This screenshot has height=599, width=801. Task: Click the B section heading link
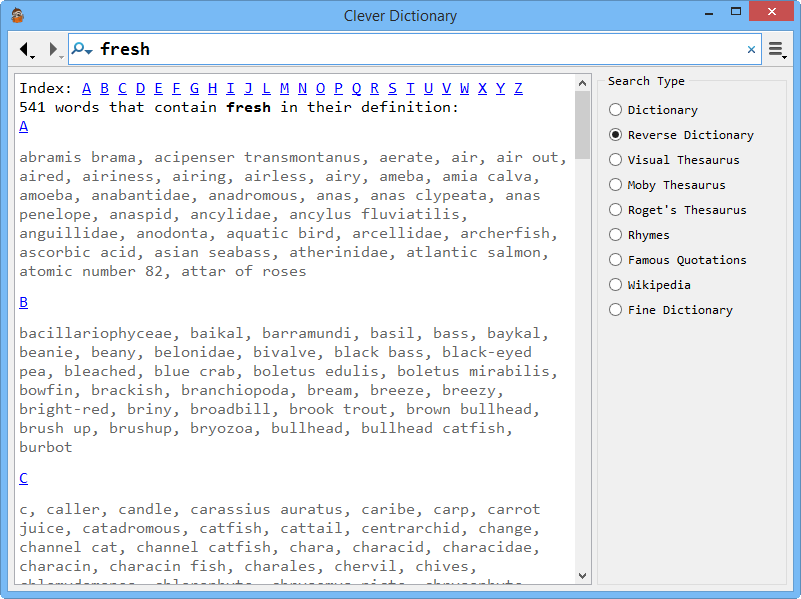[23, 302]
